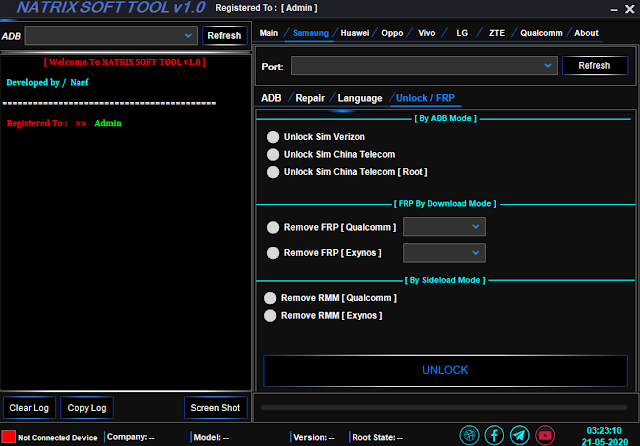This screenshot has height=446, width=640.
Task: Click the 'Root State: --' status entry
Action: pyautogui.click(x=378, y=437)
